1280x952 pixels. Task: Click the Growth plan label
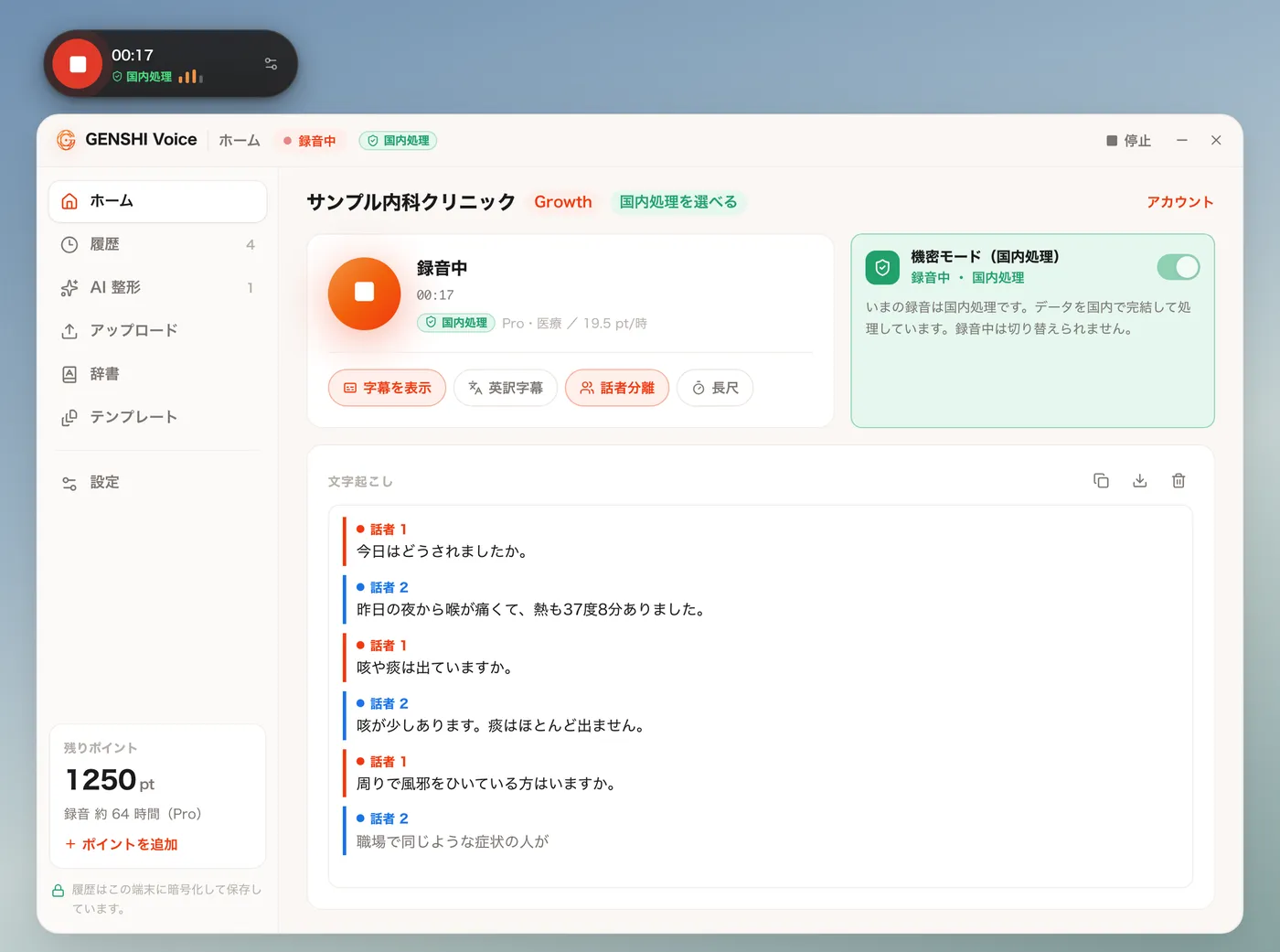pos(563,202)
